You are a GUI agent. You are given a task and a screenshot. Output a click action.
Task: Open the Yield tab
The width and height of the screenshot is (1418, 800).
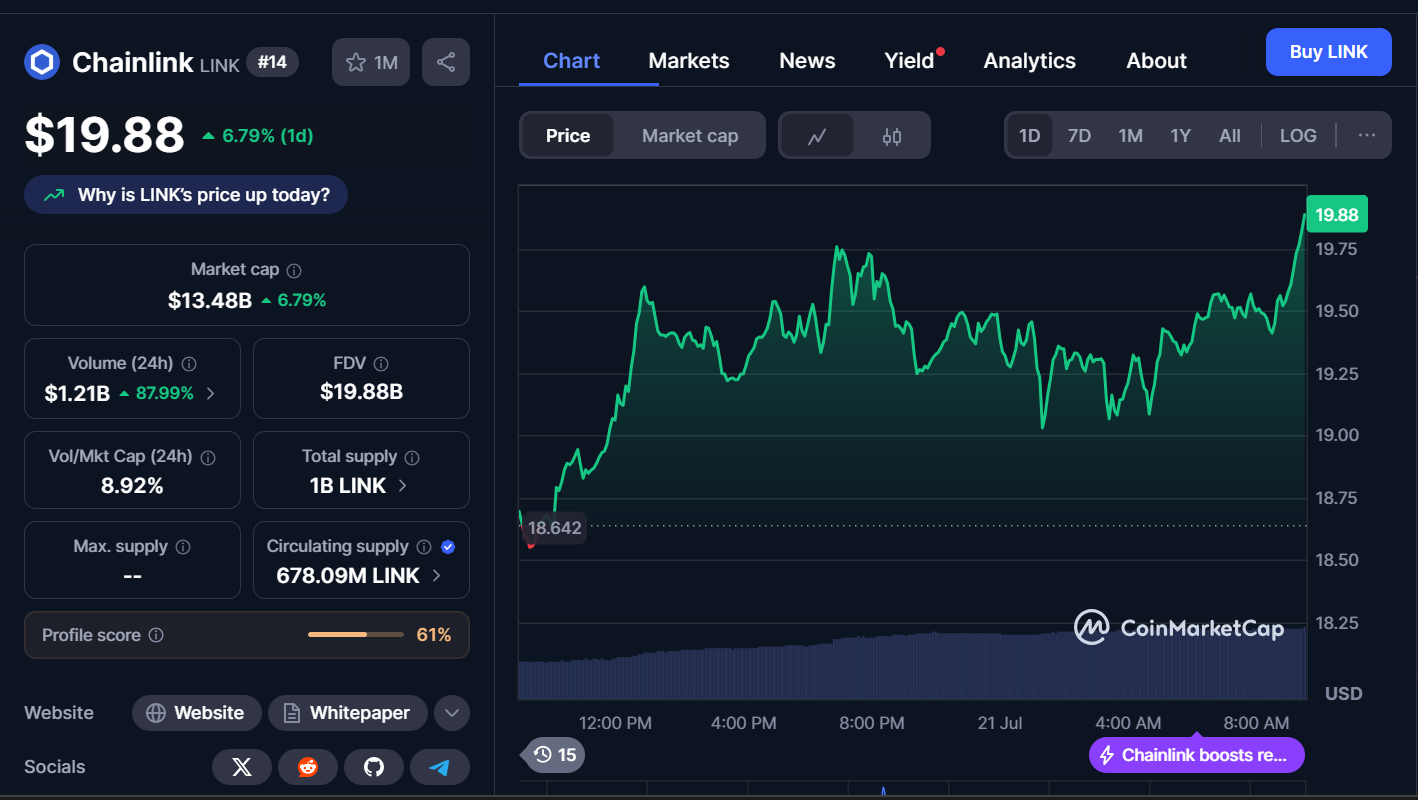[x=909, y=61]
